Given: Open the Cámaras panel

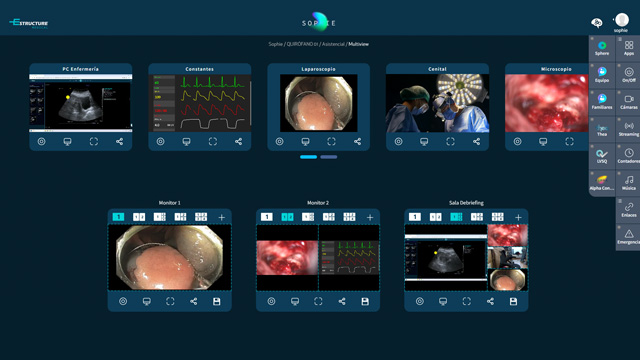Looking at the screenshot, I should click(629, 102).
